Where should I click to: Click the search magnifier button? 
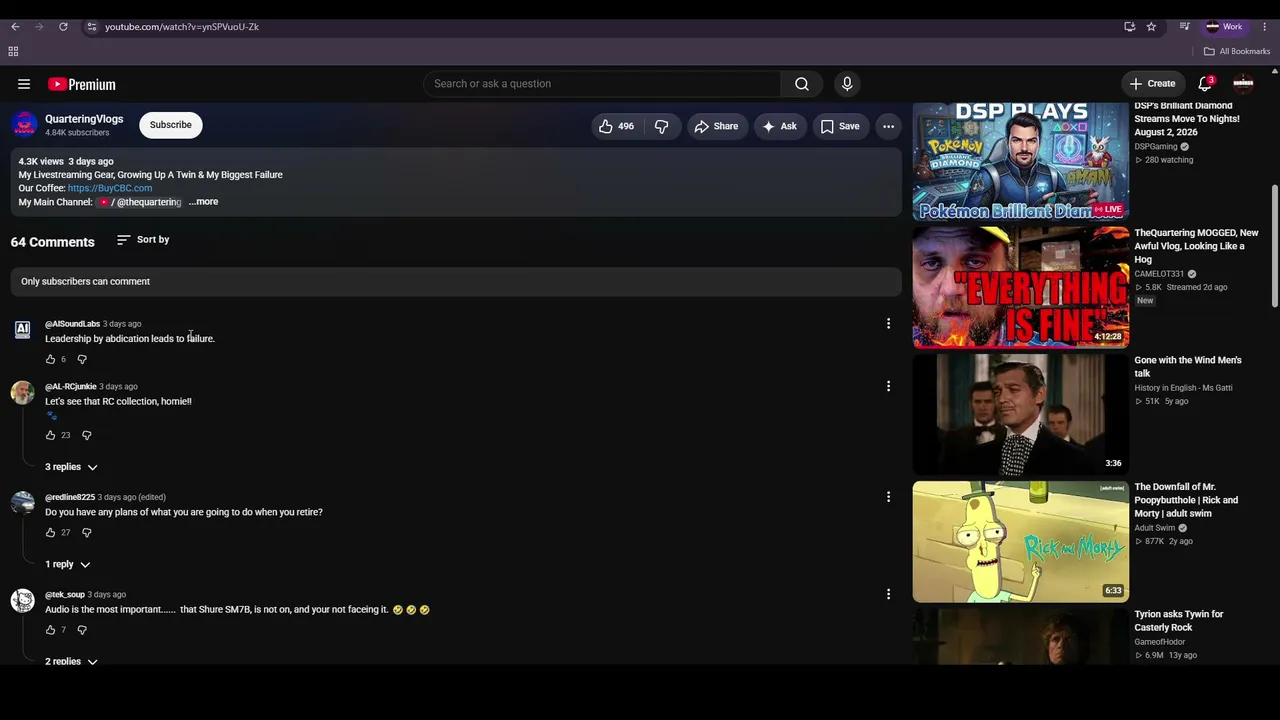802,84
